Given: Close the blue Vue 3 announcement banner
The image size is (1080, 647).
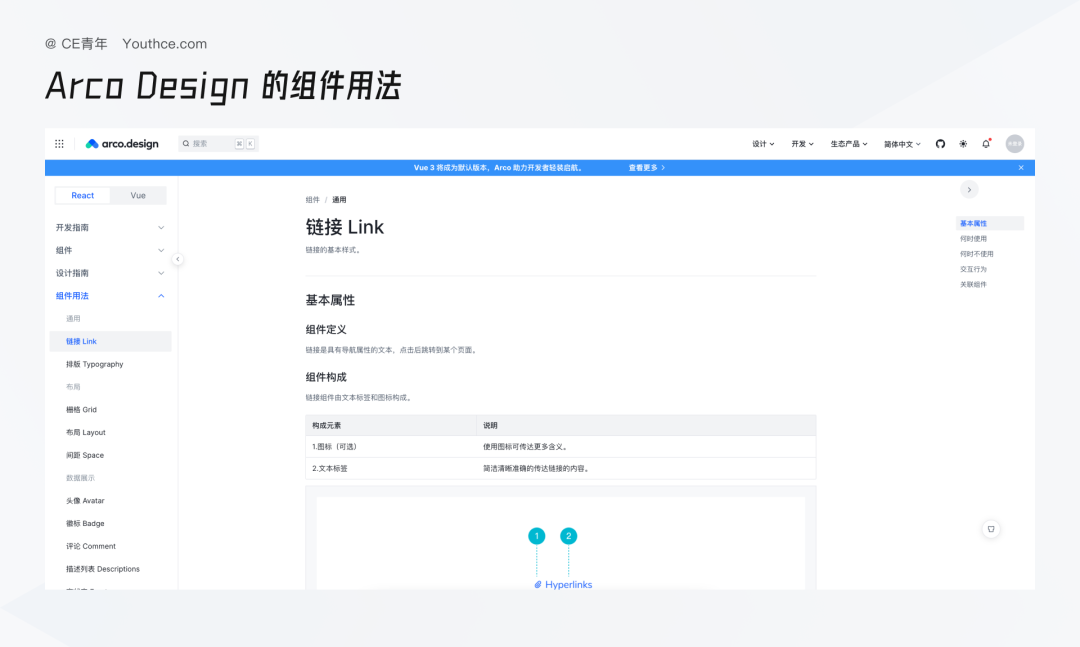Looking at the screenshot, I should (x=1021, y=168).
